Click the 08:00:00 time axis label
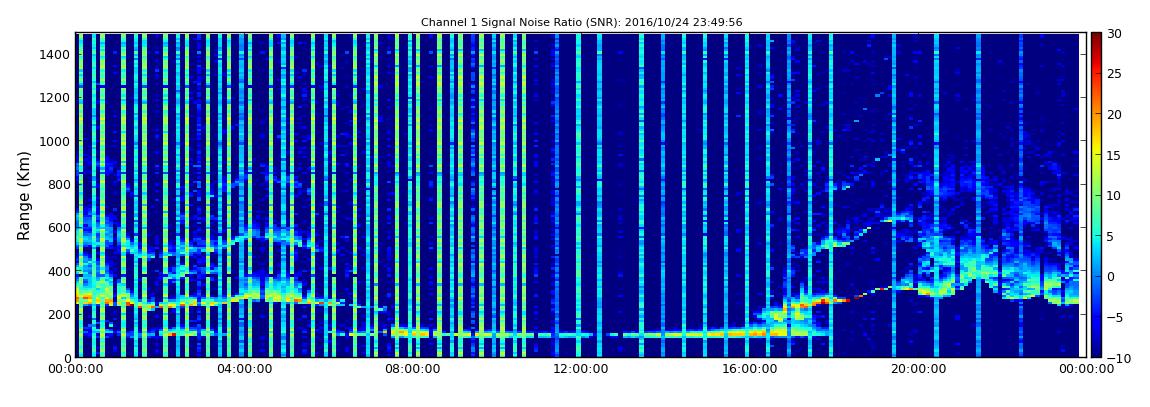Image resolution: width=1150 pixels, height=407 pixels. tap(411, 370)
